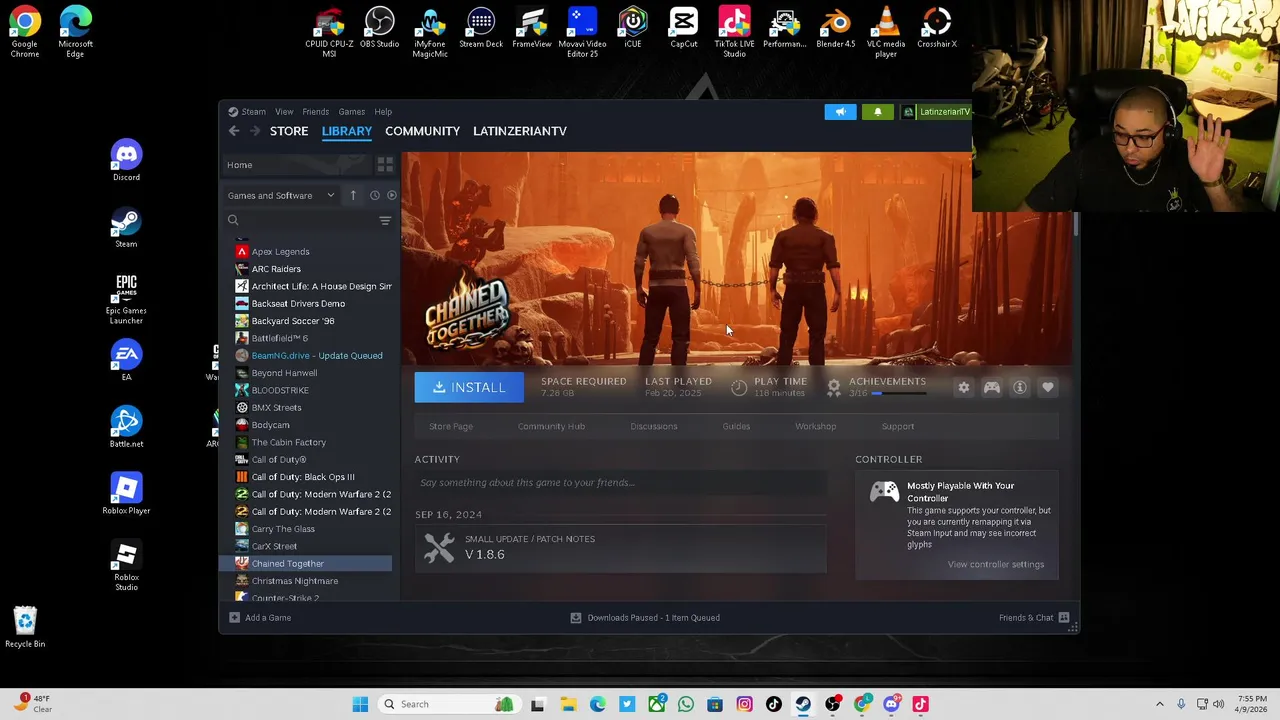Screen dimensions: 1280x720
Task: Open the View menu
Action: coord(284,112)
